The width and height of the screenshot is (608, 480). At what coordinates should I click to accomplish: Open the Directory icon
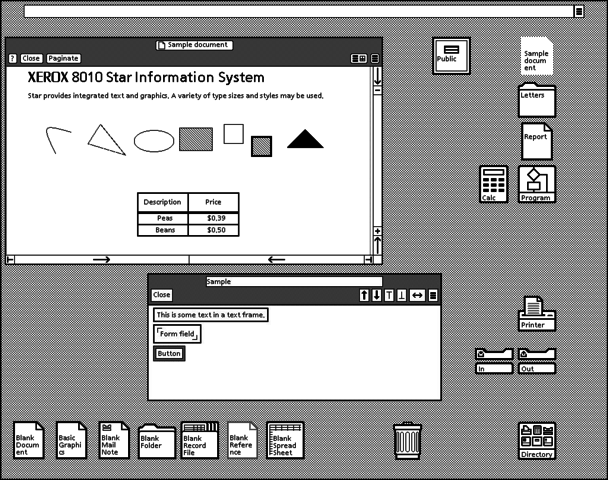click(x=537, y=441)
